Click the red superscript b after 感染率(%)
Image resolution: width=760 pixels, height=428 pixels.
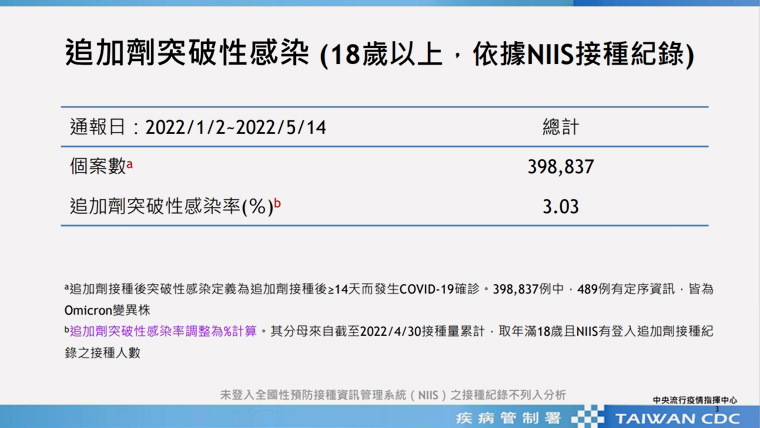pos(277,203)
